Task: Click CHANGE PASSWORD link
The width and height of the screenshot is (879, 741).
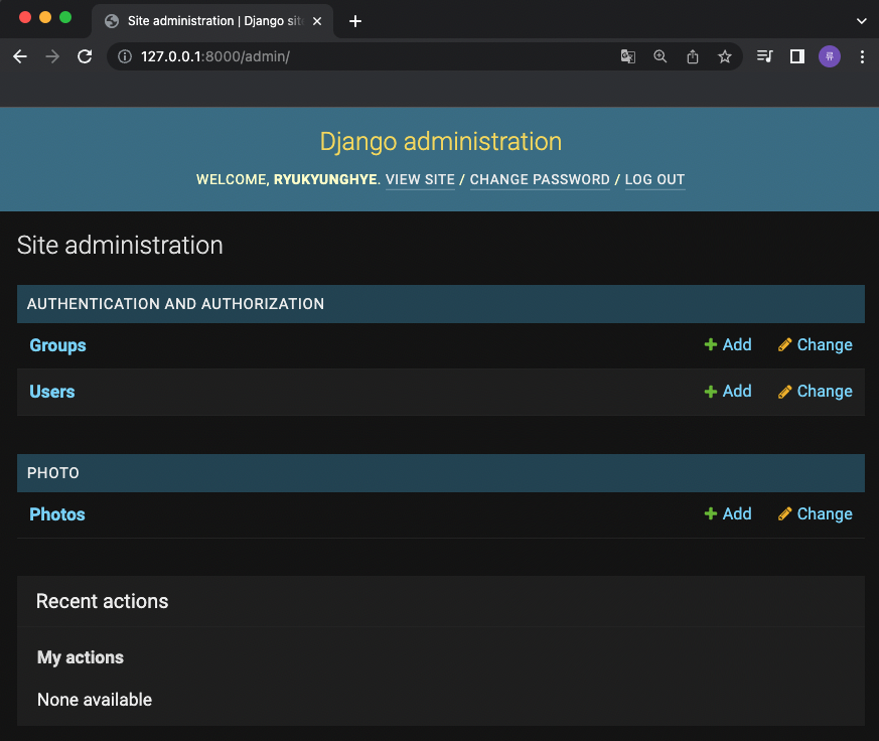Action: coord(539,180)
